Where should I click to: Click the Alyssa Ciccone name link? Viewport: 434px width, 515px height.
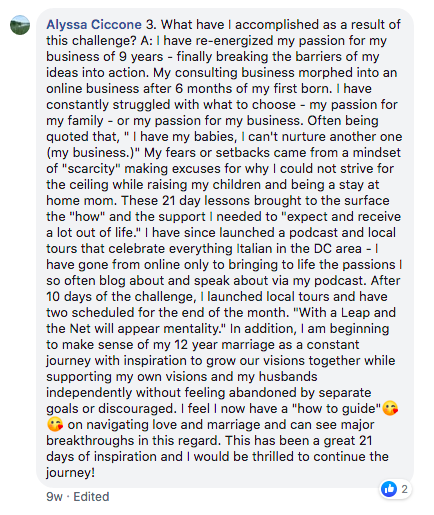click(x=94, y=25)
